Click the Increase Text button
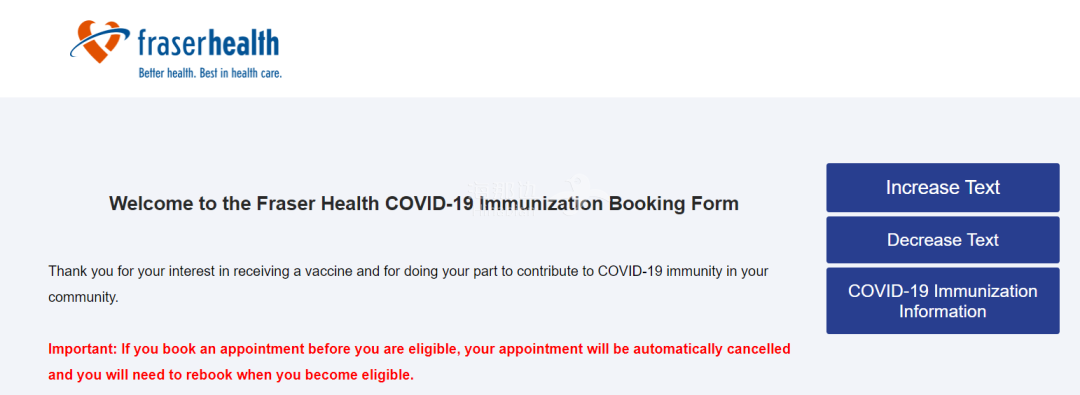 click(943, 188)
